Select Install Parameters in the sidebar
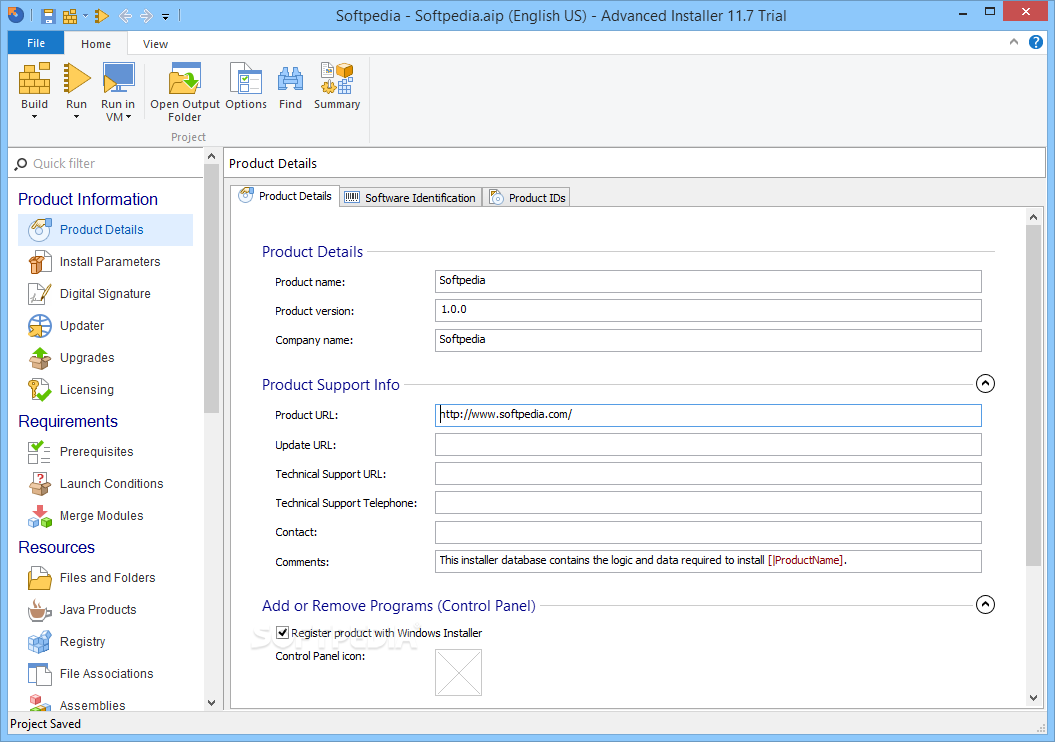1055x742 pixels. click(106, 262)
